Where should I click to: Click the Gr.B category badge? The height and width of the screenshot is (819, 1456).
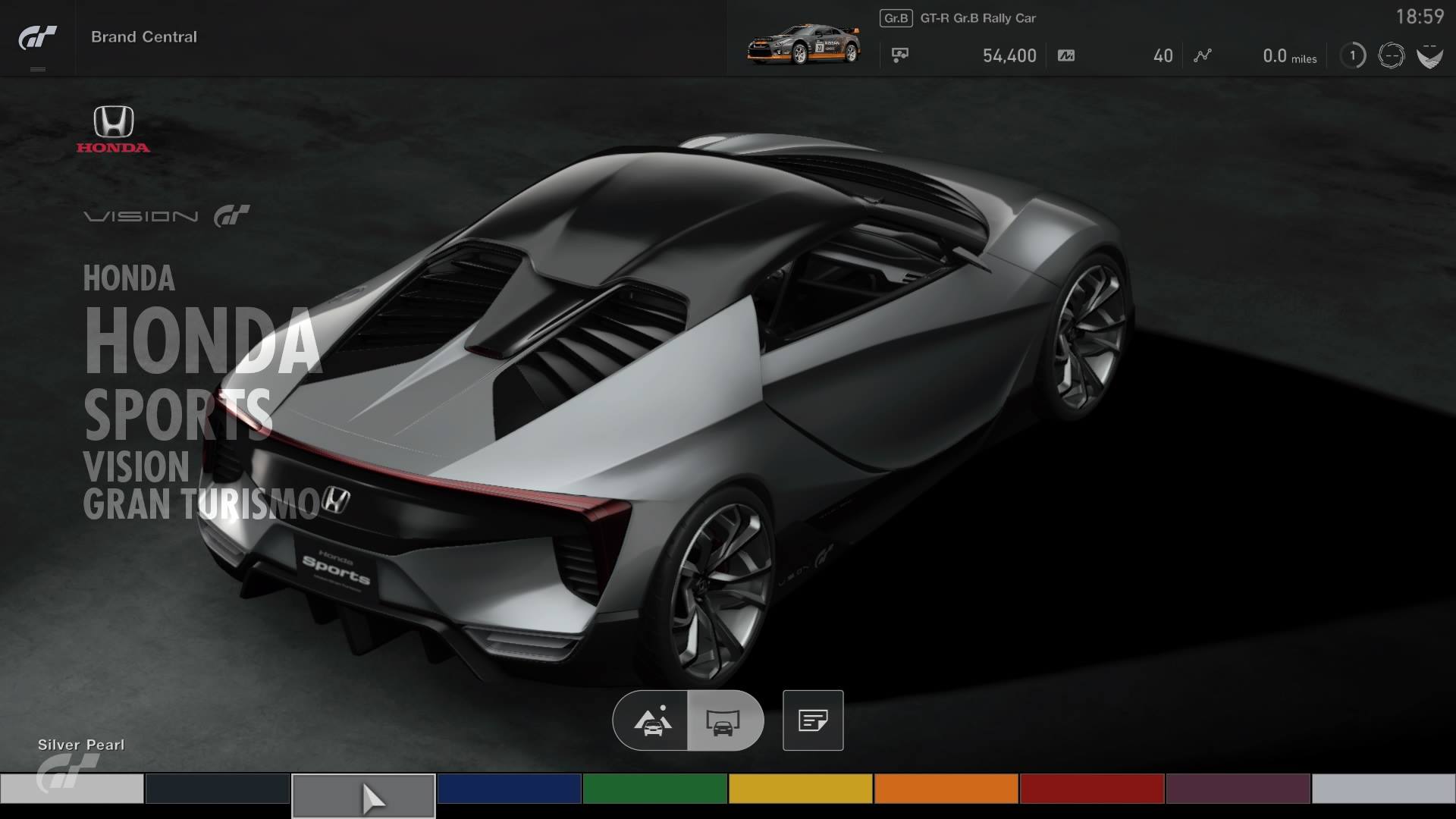click(896, 18)
